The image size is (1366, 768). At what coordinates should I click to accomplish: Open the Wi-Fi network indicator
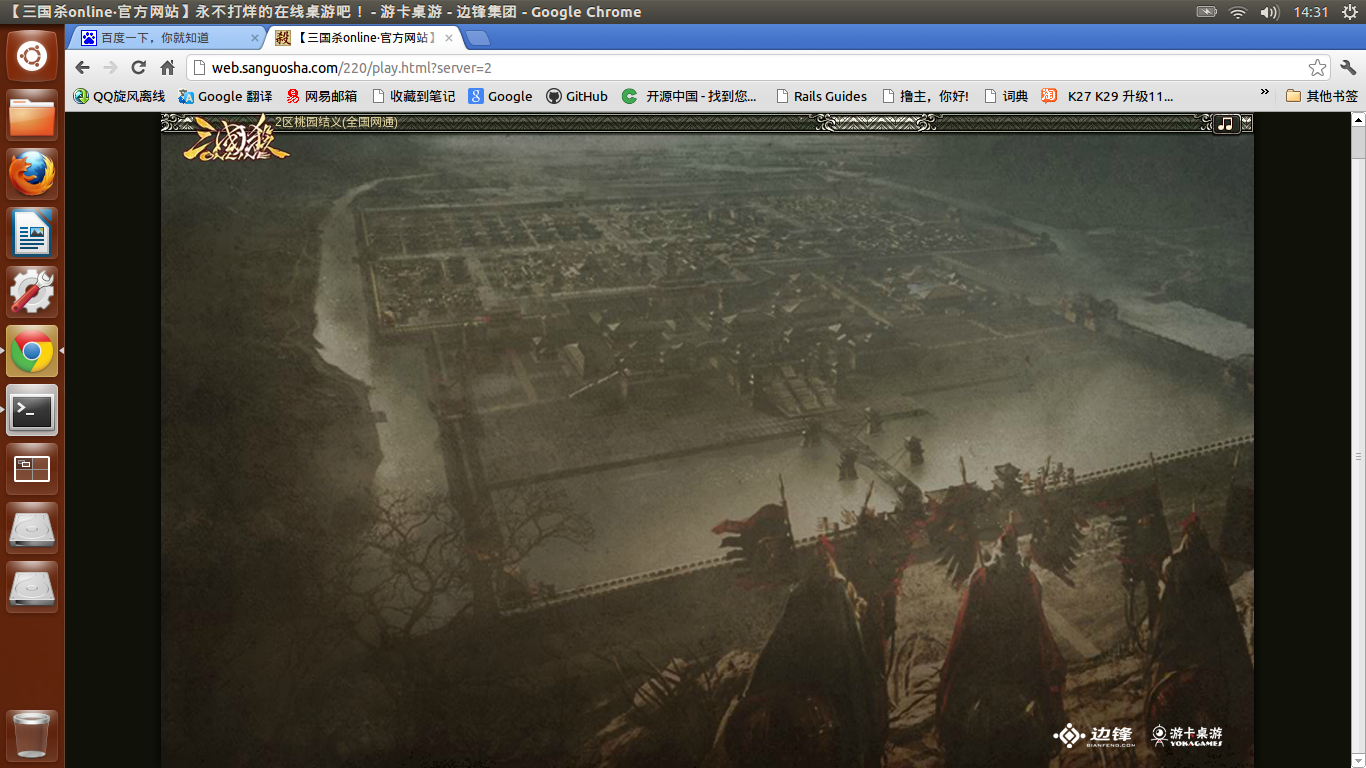pos(1238,12)
